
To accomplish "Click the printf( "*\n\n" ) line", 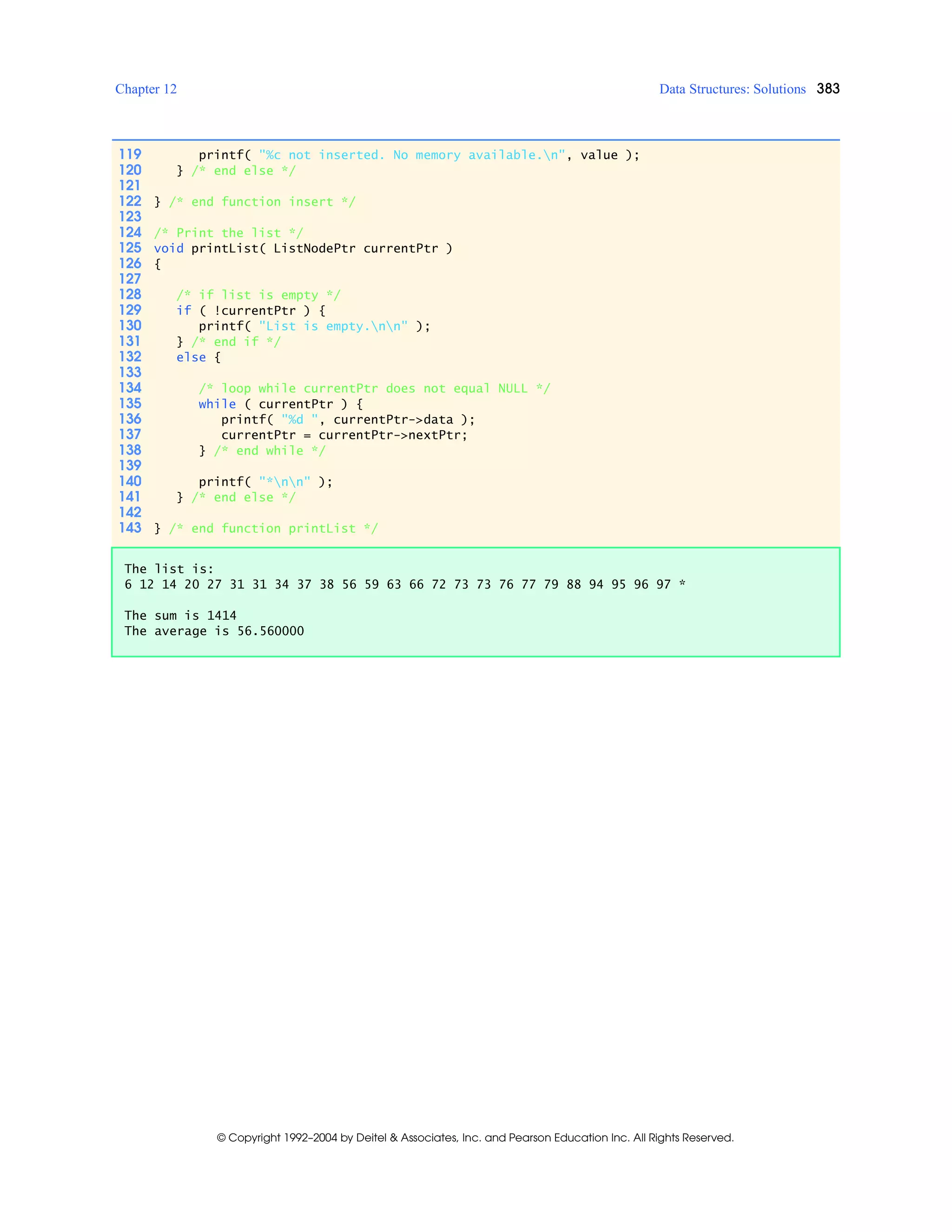I will coord(265,482).
